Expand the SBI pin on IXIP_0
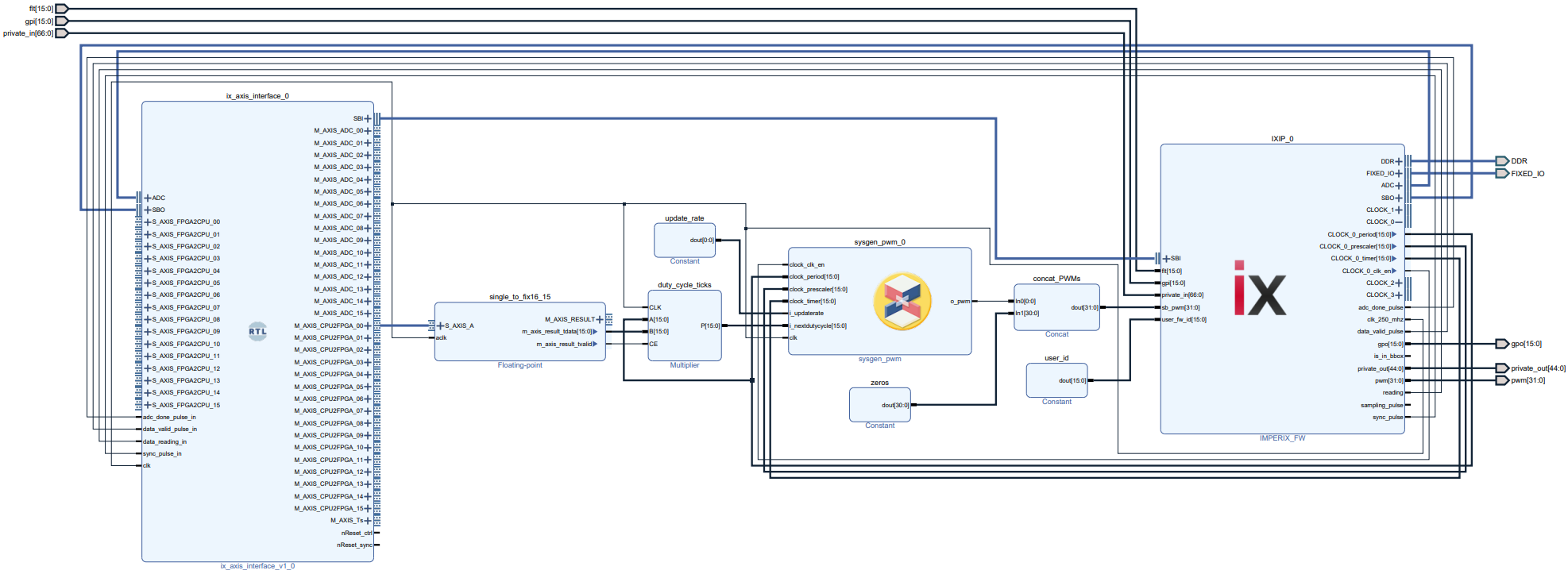 1166,258
